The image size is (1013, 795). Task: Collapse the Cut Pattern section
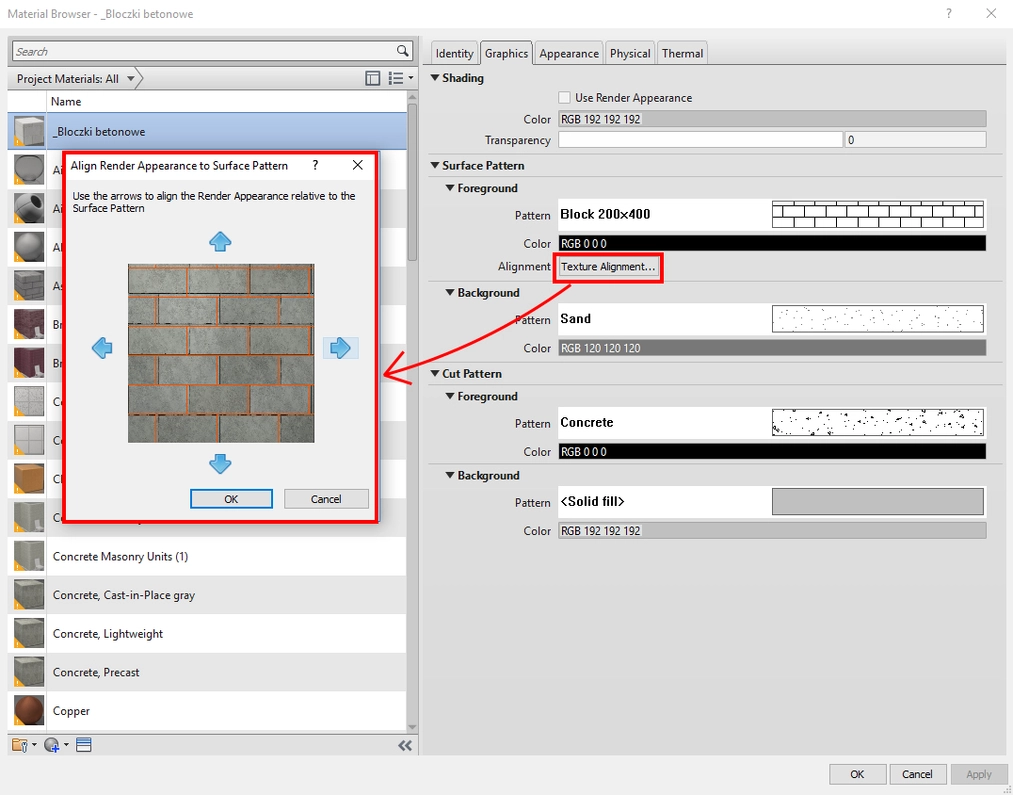click(x=434, y=373)
